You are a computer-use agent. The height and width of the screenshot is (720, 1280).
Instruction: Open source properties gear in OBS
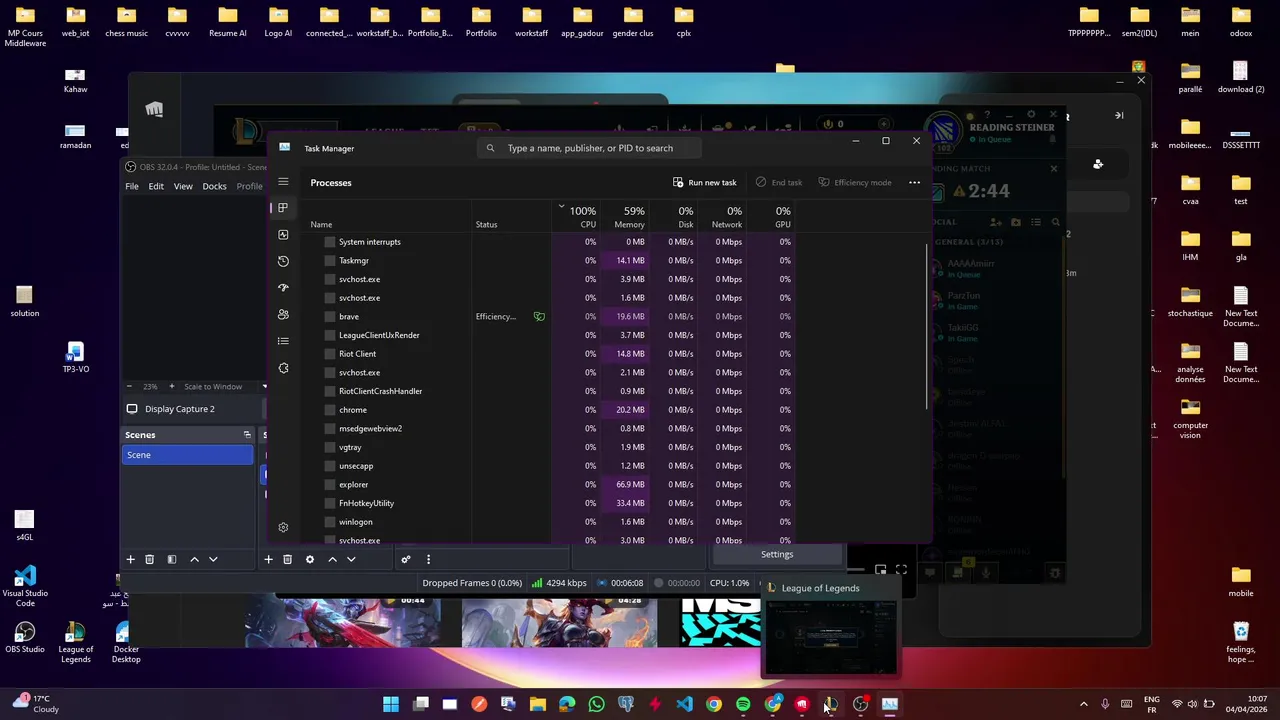click(x=310, y=559)
